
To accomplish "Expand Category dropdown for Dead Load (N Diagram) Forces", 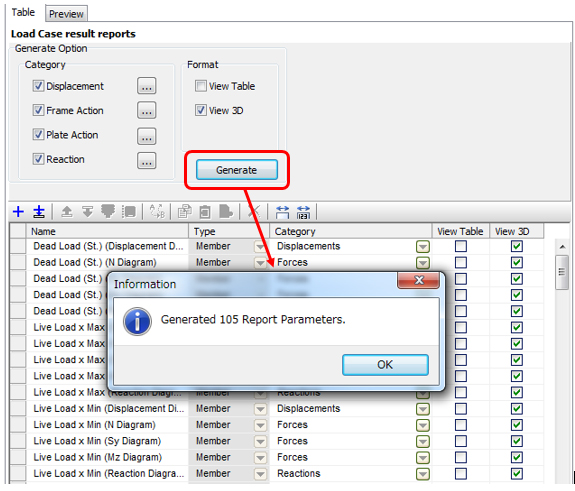I will point(423,263).
